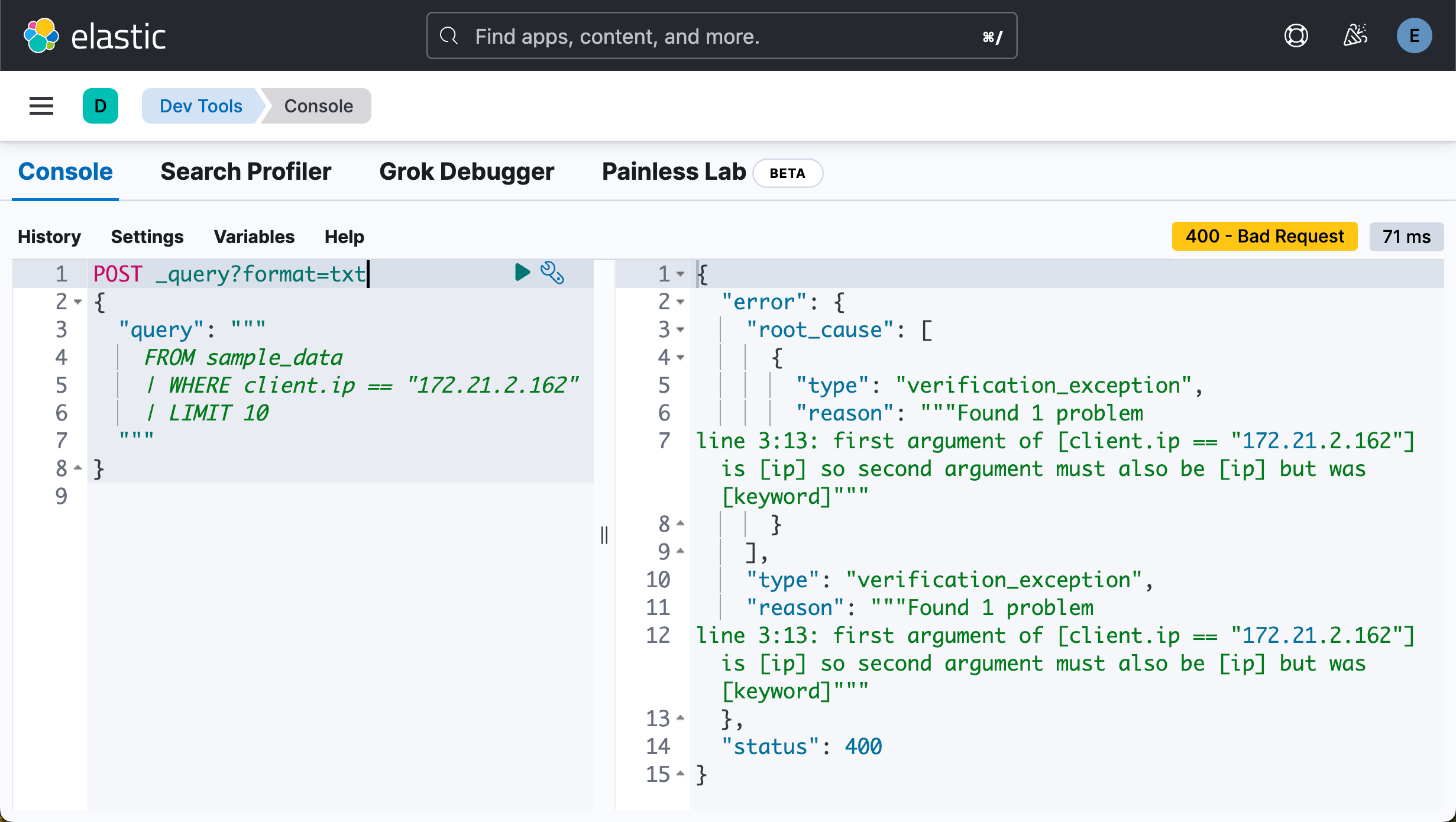The image size is (1456, 822).
Task: Open the History menu
Action: click(x=49, y=237)
